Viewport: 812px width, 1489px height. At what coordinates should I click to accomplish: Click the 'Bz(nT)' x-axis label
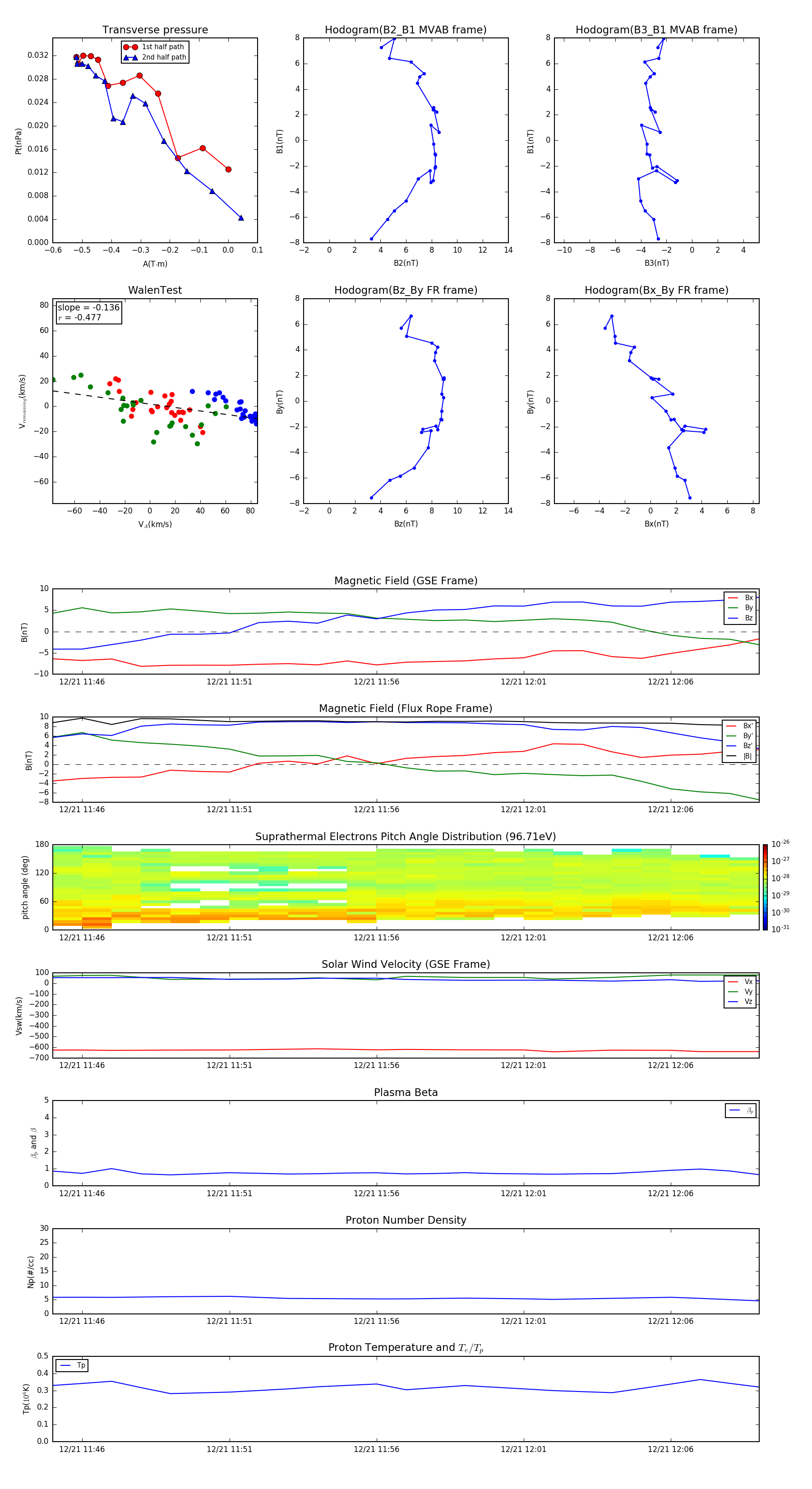pos(406,524)
